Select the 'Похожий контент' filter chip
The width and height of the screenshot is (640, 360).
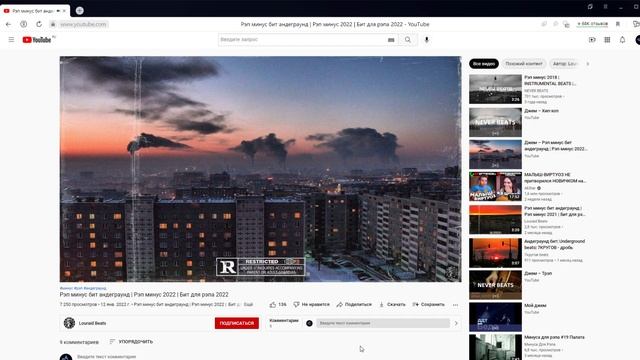click(x=524, y=64)
